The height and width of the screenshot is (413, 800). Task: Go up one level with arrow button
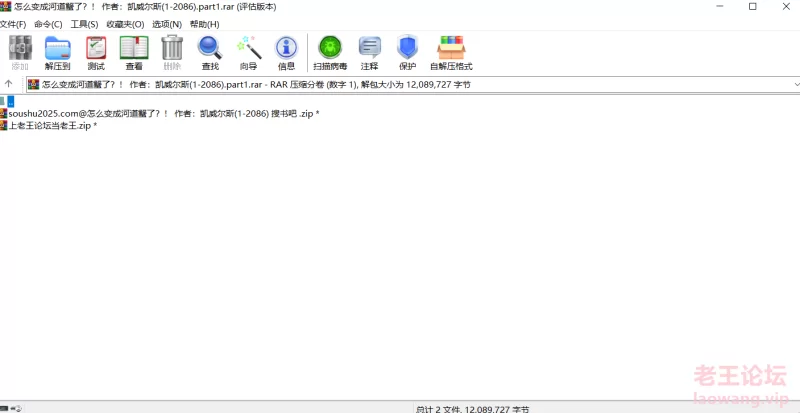[x=9, y=84]
